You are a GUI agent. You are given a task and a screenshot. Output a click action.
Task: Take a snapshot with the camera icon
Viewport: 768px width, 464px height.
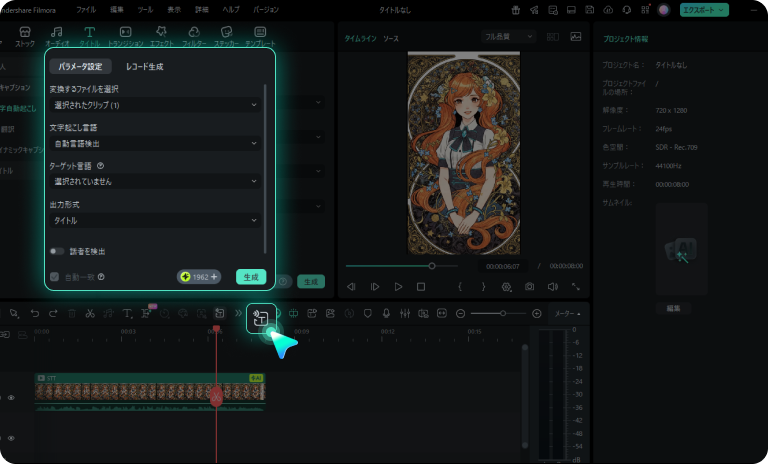tap(529, 287)
